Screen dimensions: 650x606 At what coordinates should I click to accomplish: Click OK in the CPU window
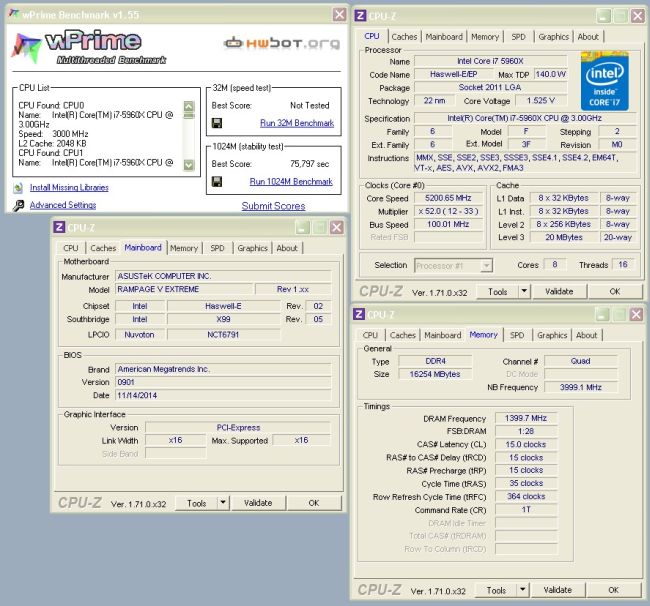coord(615,292)
